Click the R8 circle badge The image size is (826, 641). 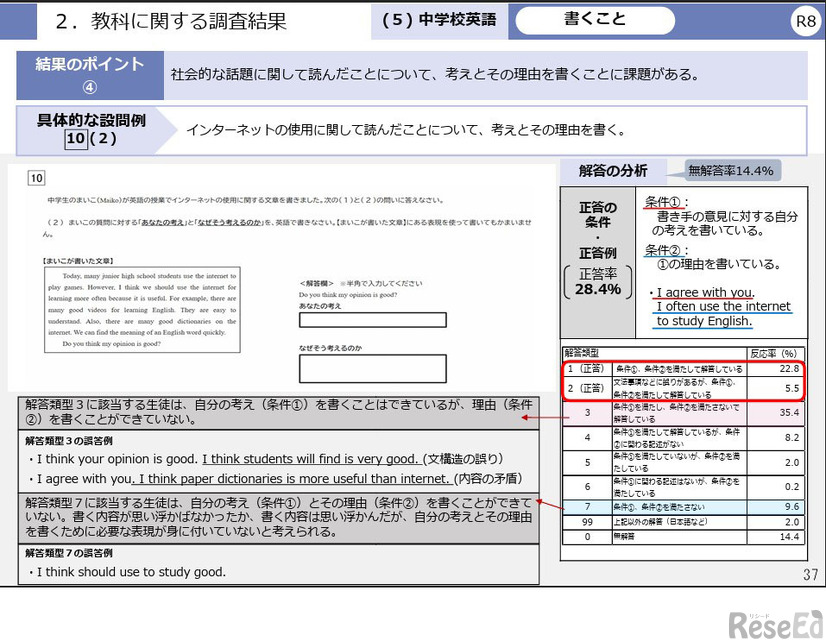pos(806,22)
